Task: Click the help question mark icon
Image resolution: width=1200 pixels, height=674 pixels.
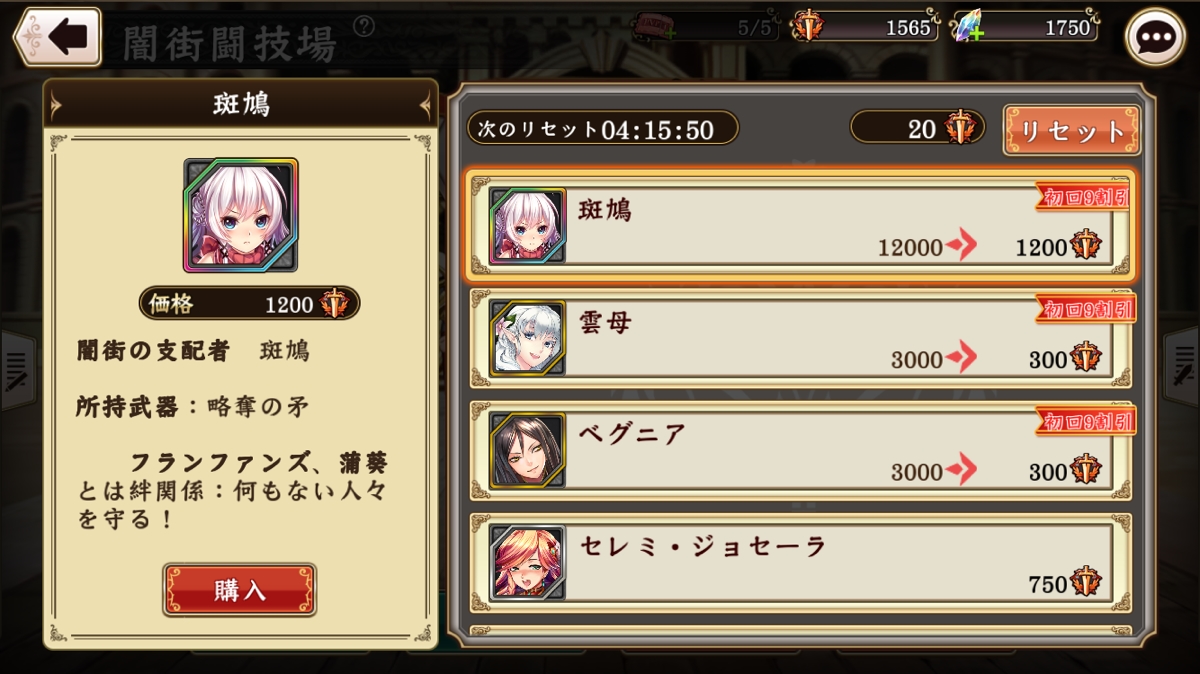Action: pyautogui.click(x=365, y=25)
